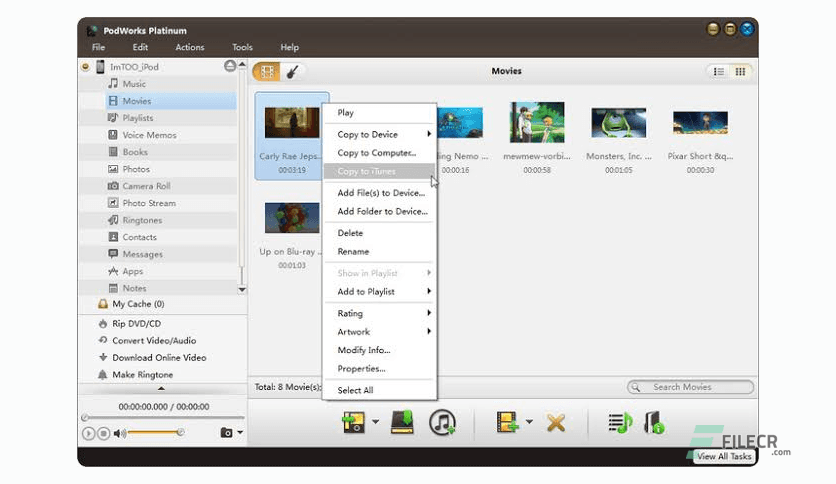Launch Download Online Video tool
The width and height of the screenshot is (836, 484).
point(159,358)
